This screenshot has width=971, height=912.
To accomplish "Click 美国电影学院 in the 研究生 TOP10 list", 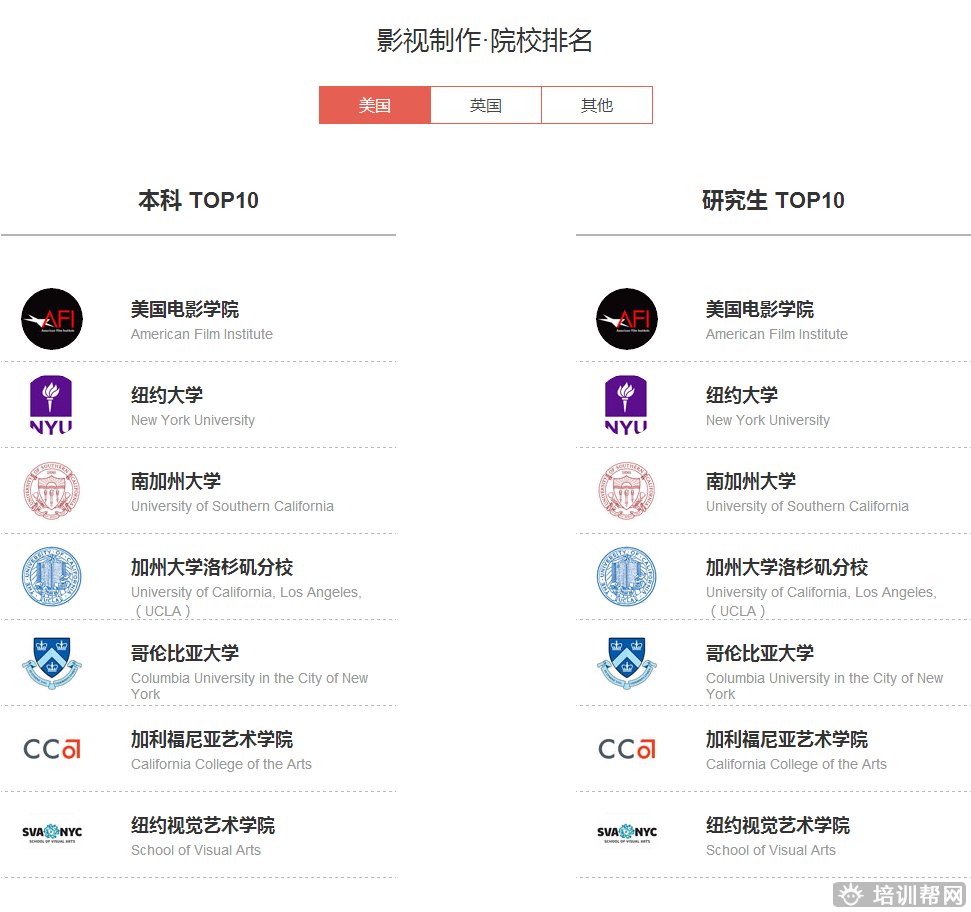I will click(x=760, y=309).
